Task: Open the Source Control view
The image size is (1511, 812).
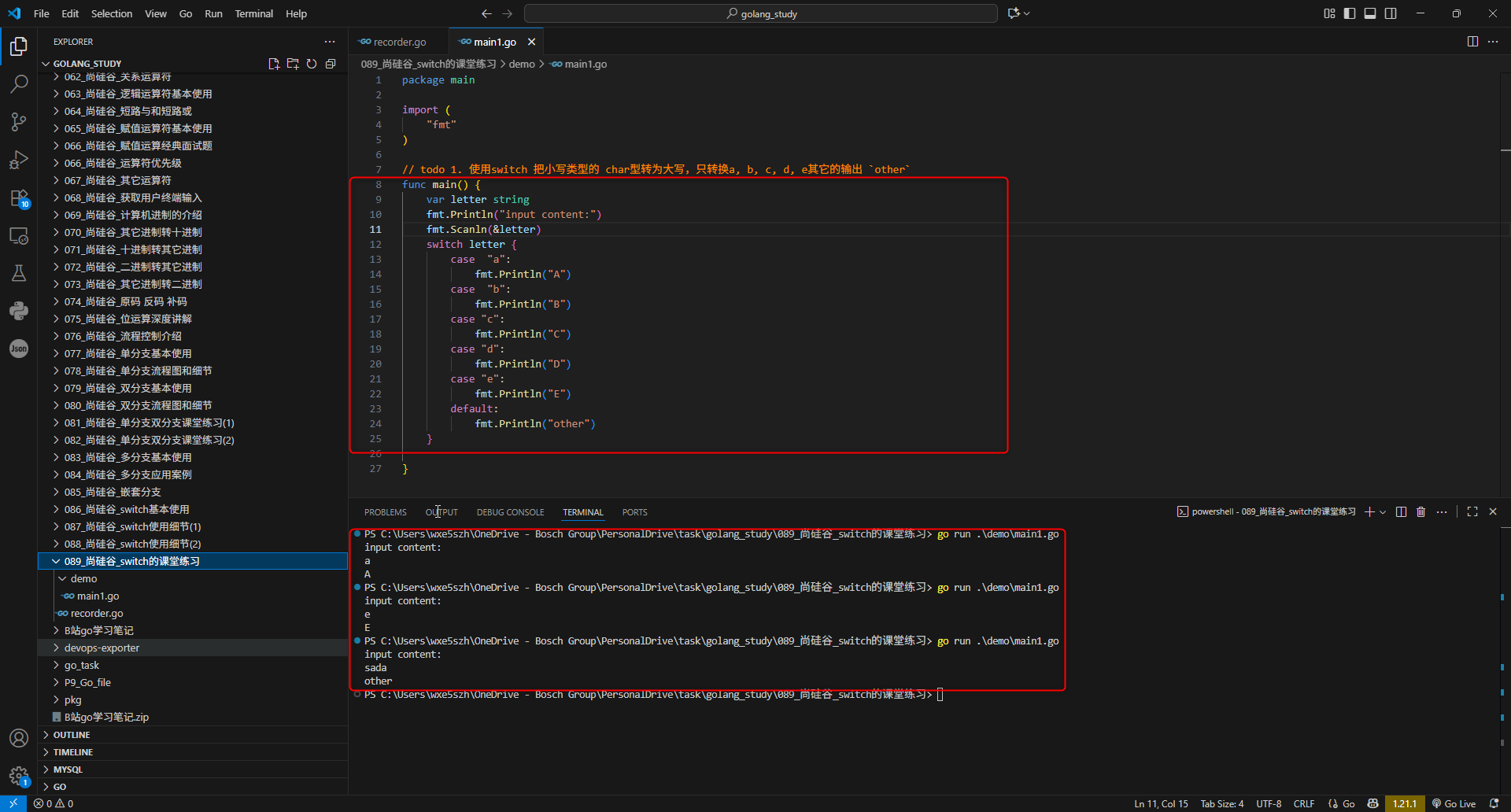Action: click(19, 122)
